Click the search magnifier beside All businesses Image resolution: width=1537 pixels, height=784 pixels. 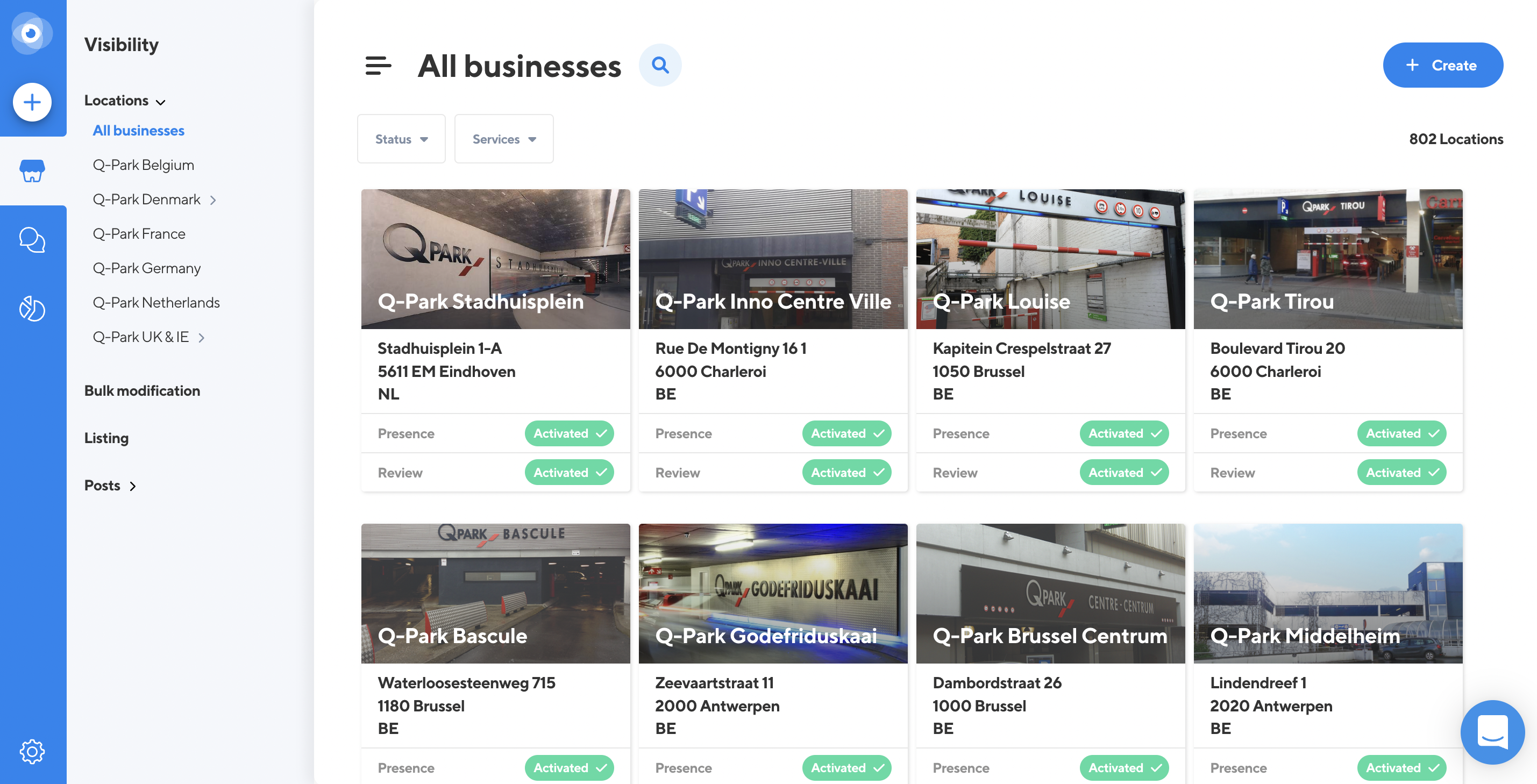tap(660, 65)
